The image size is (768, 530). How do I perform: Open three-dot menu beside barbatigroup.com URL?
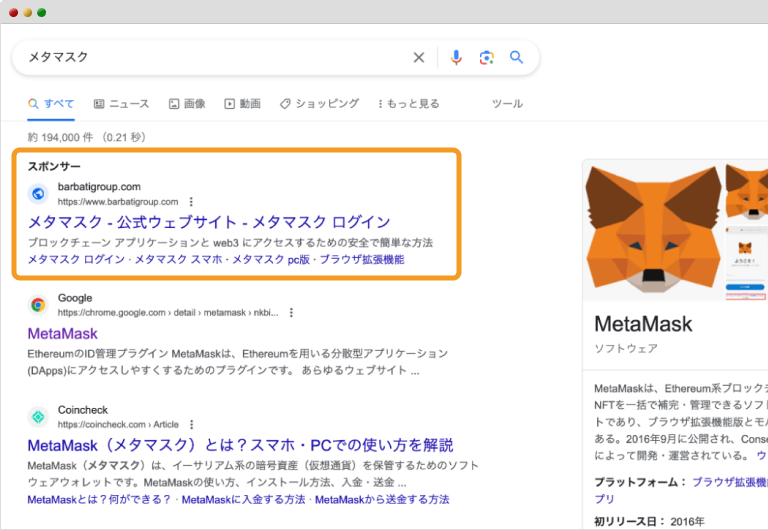[191, 202]
